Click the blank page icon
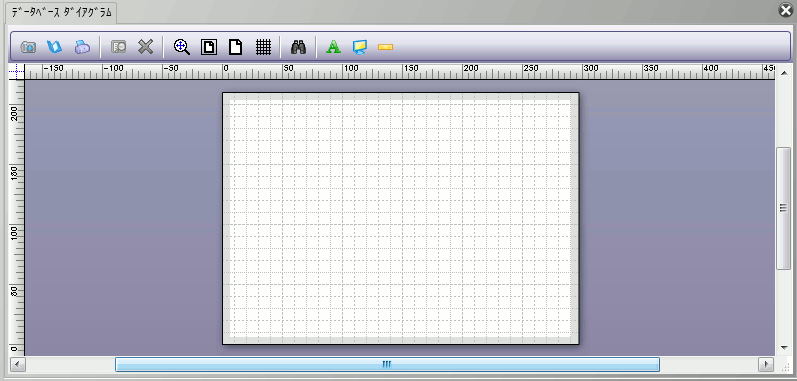 tap(235, 47)
